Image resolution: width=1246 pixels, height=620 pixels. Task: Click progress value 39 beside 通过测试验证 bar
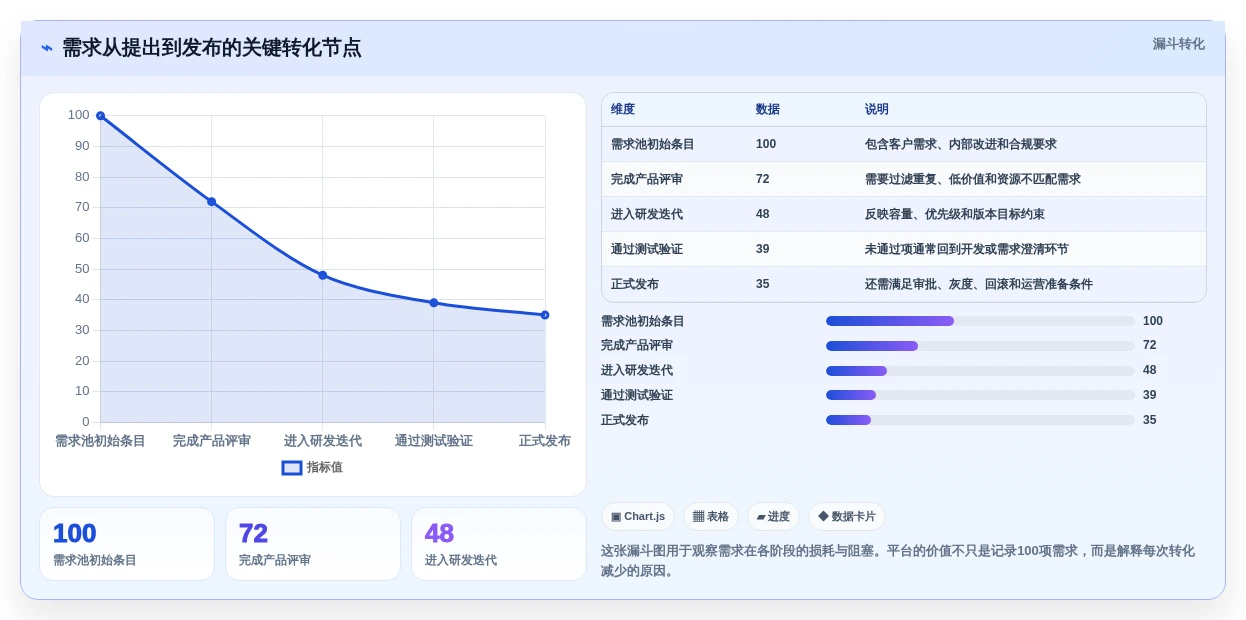pos(1150,395)
